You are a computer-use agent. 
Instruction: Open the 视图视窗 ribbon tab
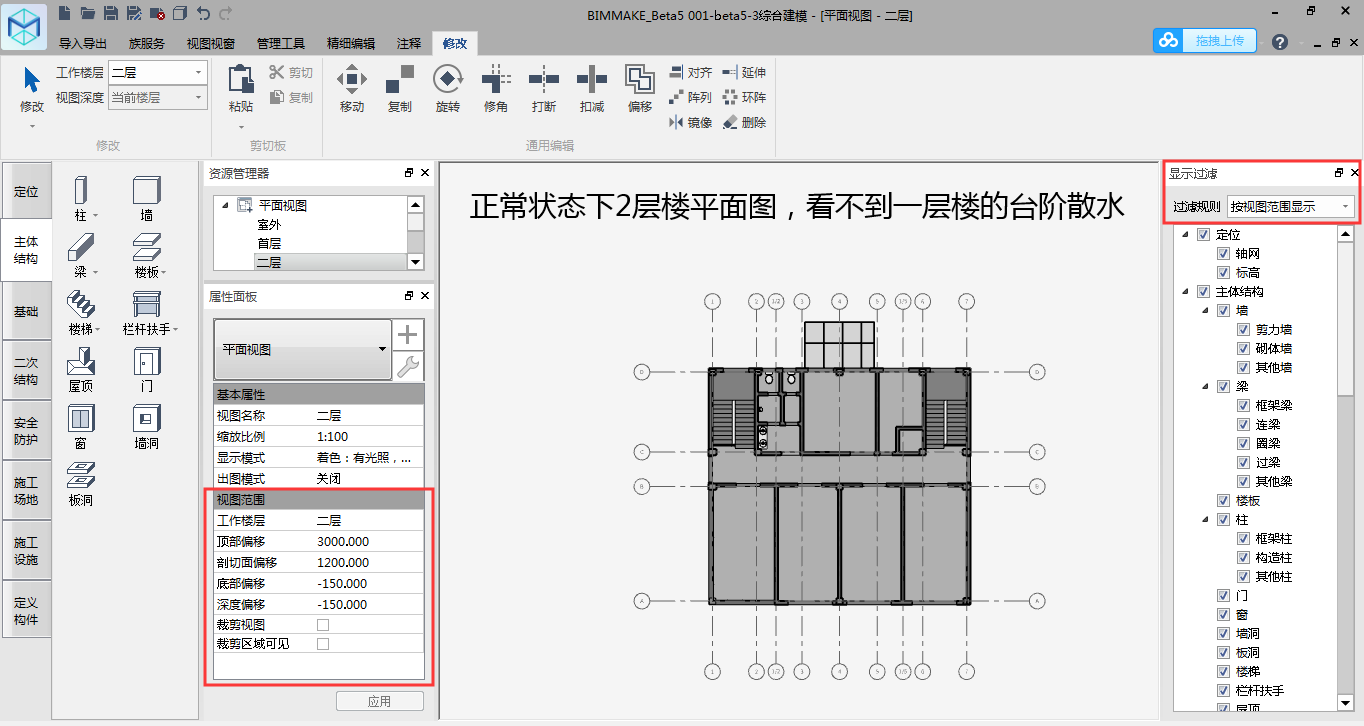point(211,43)
